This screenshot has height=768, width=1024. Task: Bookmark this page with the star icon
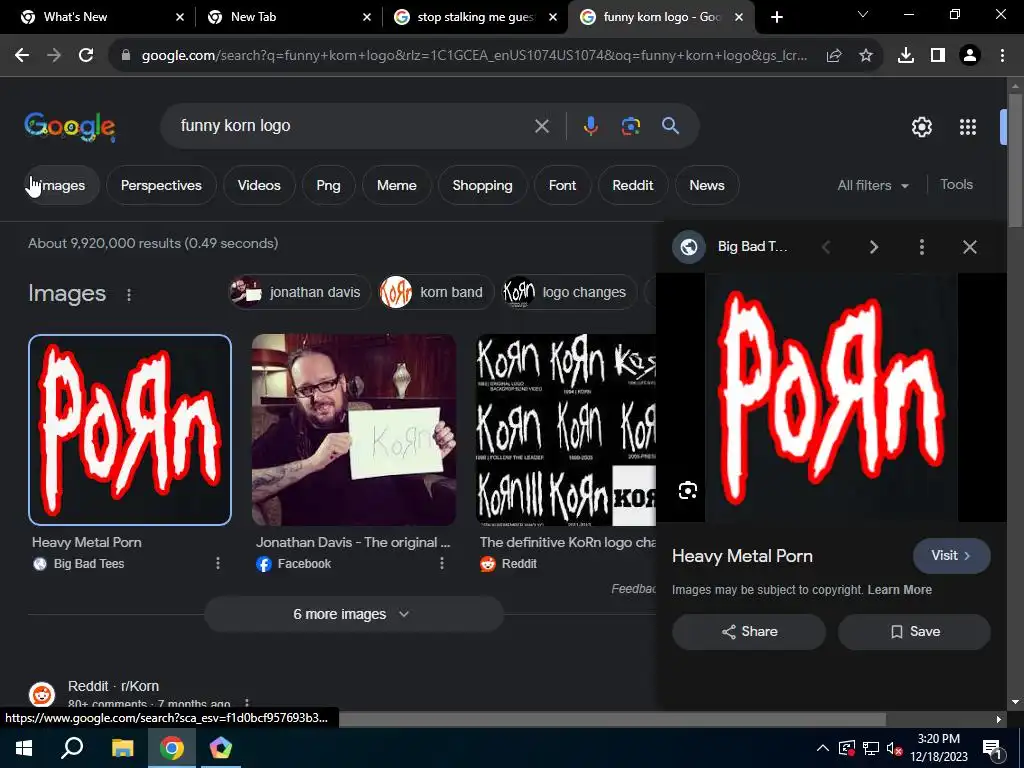click(x=866, y=56)
